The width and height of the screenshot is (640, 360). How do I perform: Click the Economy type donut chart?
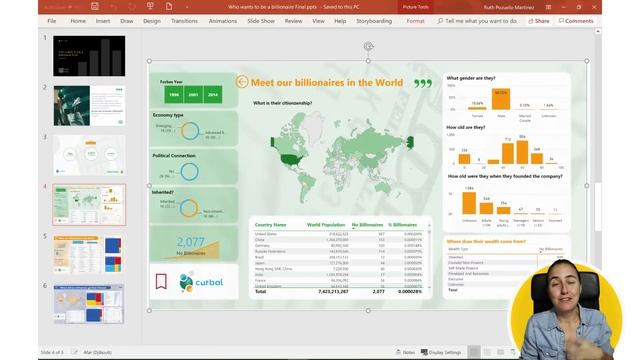[190, 131]
